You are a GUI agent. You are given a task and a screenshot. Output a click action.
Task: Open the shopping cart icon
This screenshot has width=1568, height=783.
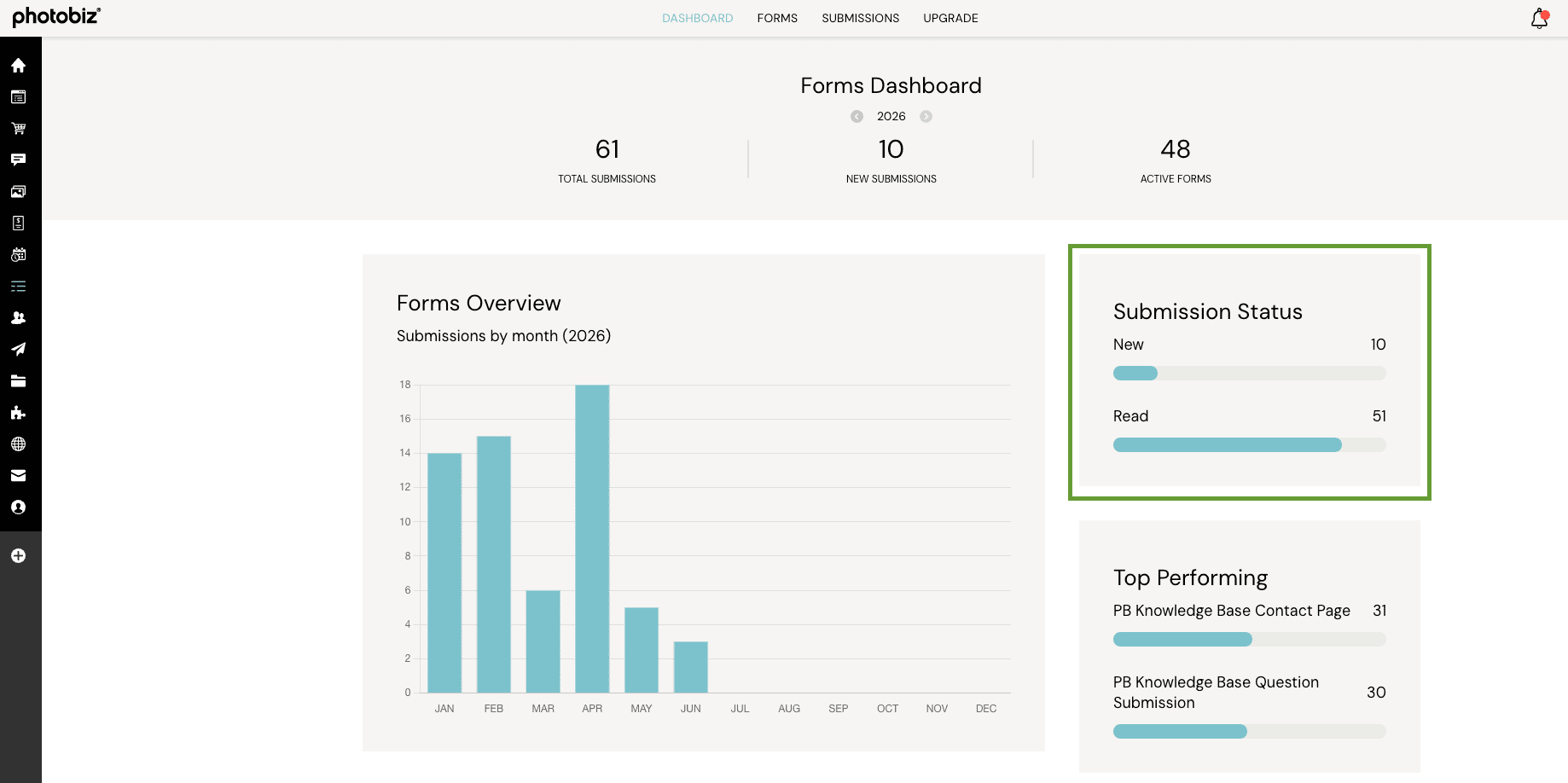(x=18, y=129)
